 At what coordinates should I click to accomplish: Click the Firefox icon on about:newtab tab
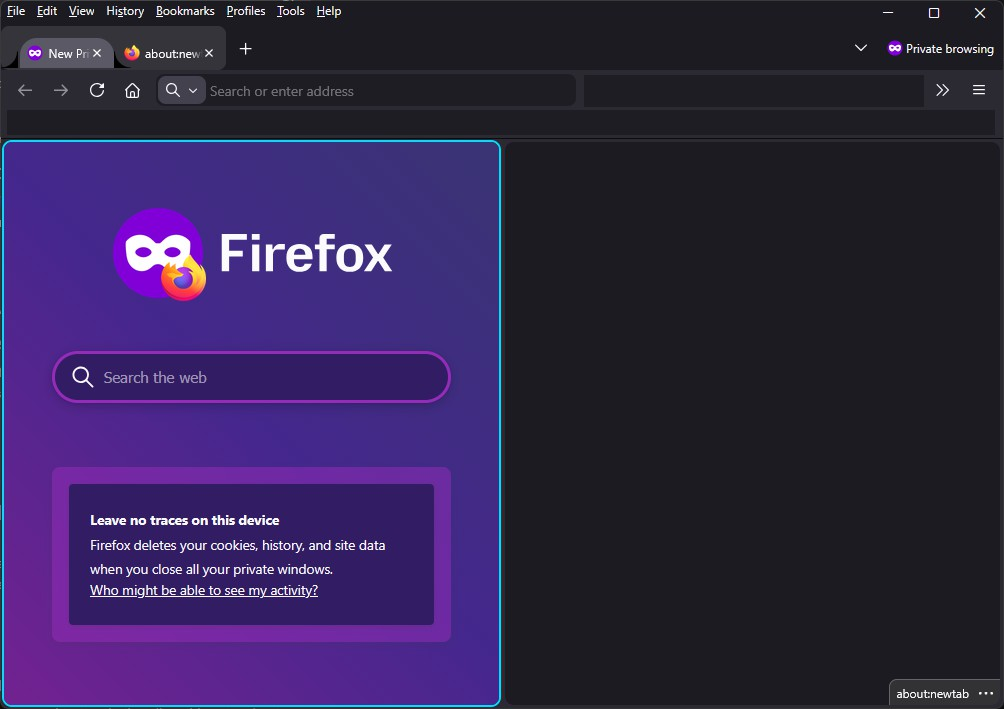132,53
